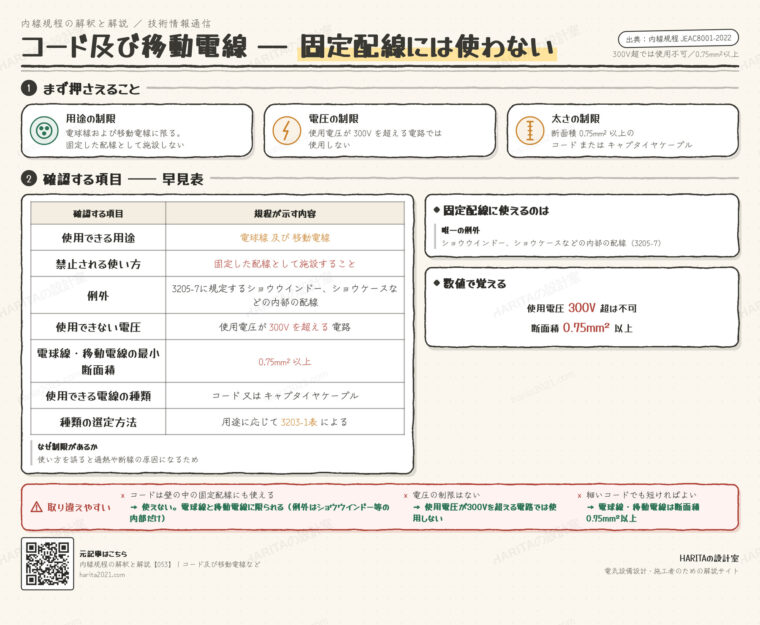Click the card heading 数値で覚える

tap(475, 283)
